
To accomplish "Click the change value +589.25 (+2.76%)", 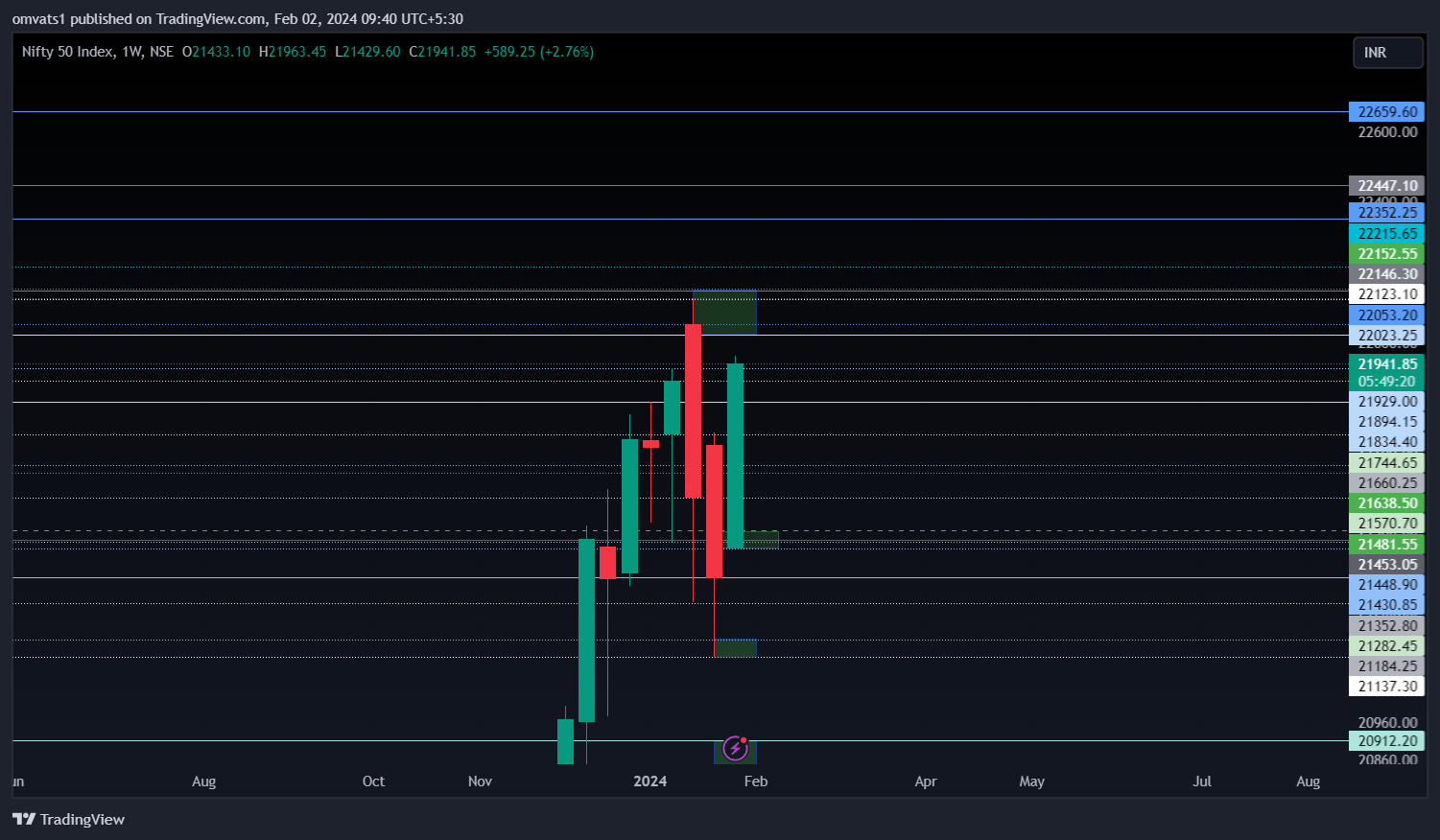I will pos(539,52).
